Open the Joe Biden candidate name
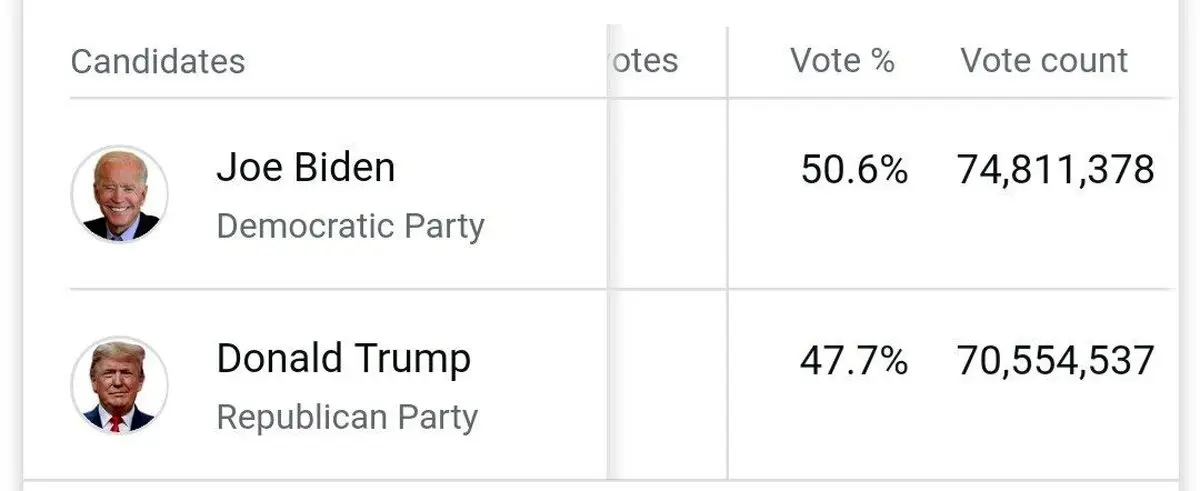 [305, 167]
